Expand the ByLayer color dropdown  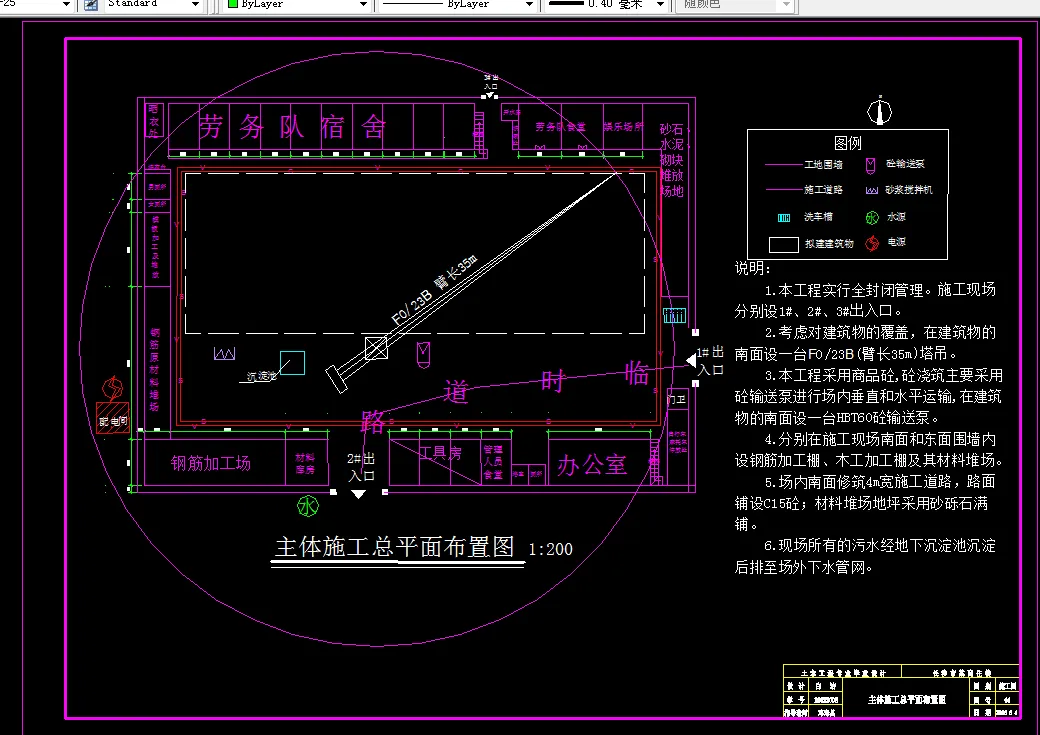365,6
